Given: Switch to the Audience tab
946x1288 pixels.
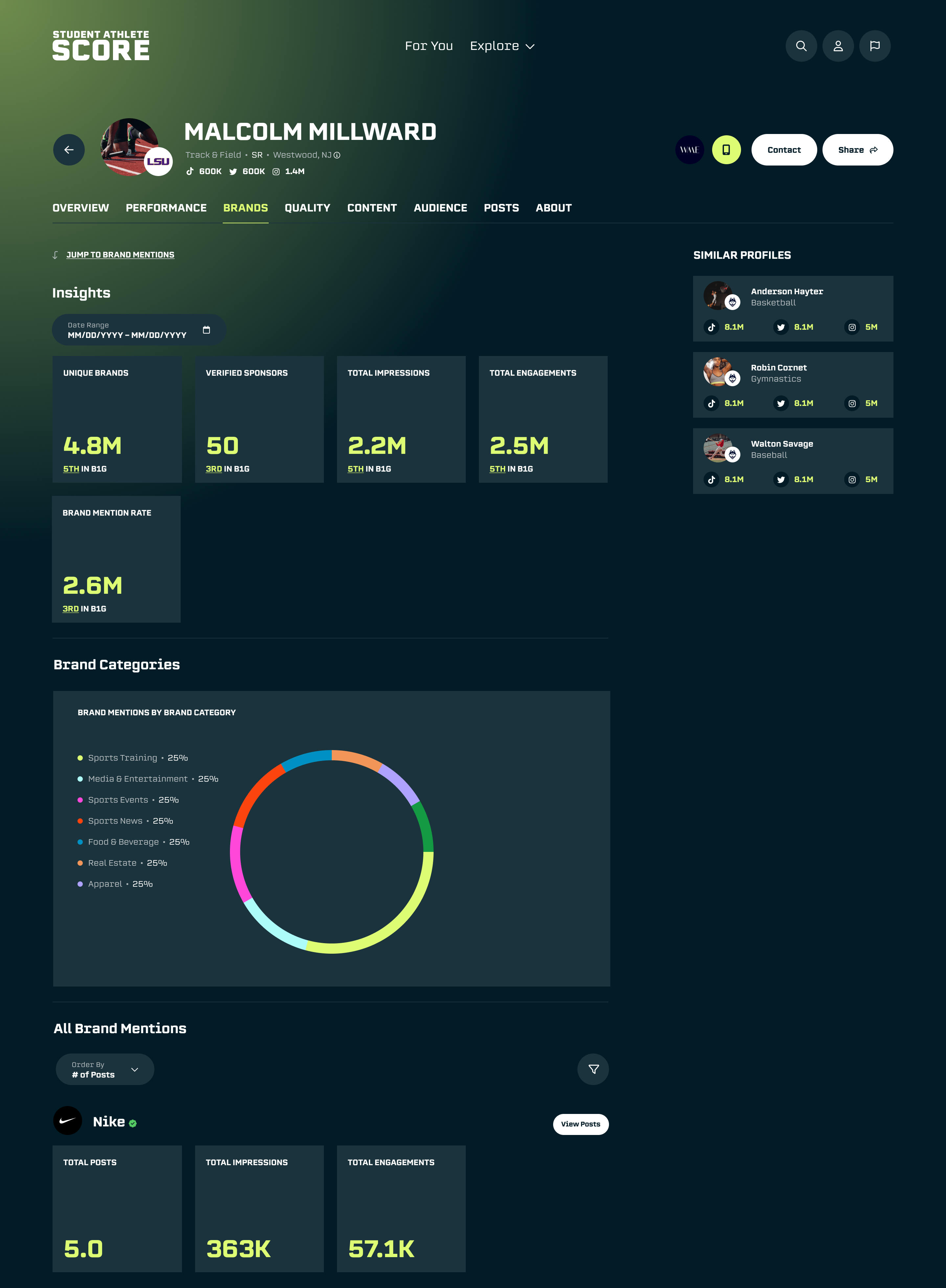Looking at the screenshot, I should pyautogui.click(x=440, y=208).
